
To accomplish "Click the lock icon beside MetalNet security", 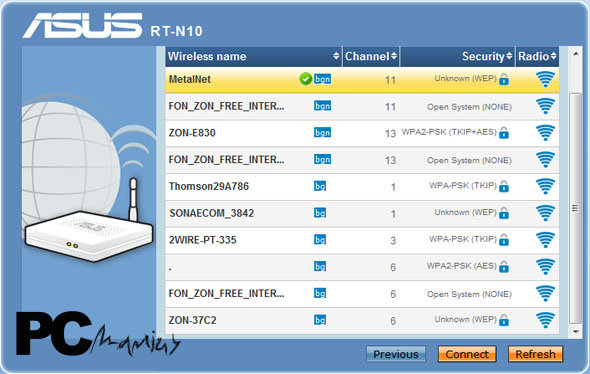I will (504, 79).
